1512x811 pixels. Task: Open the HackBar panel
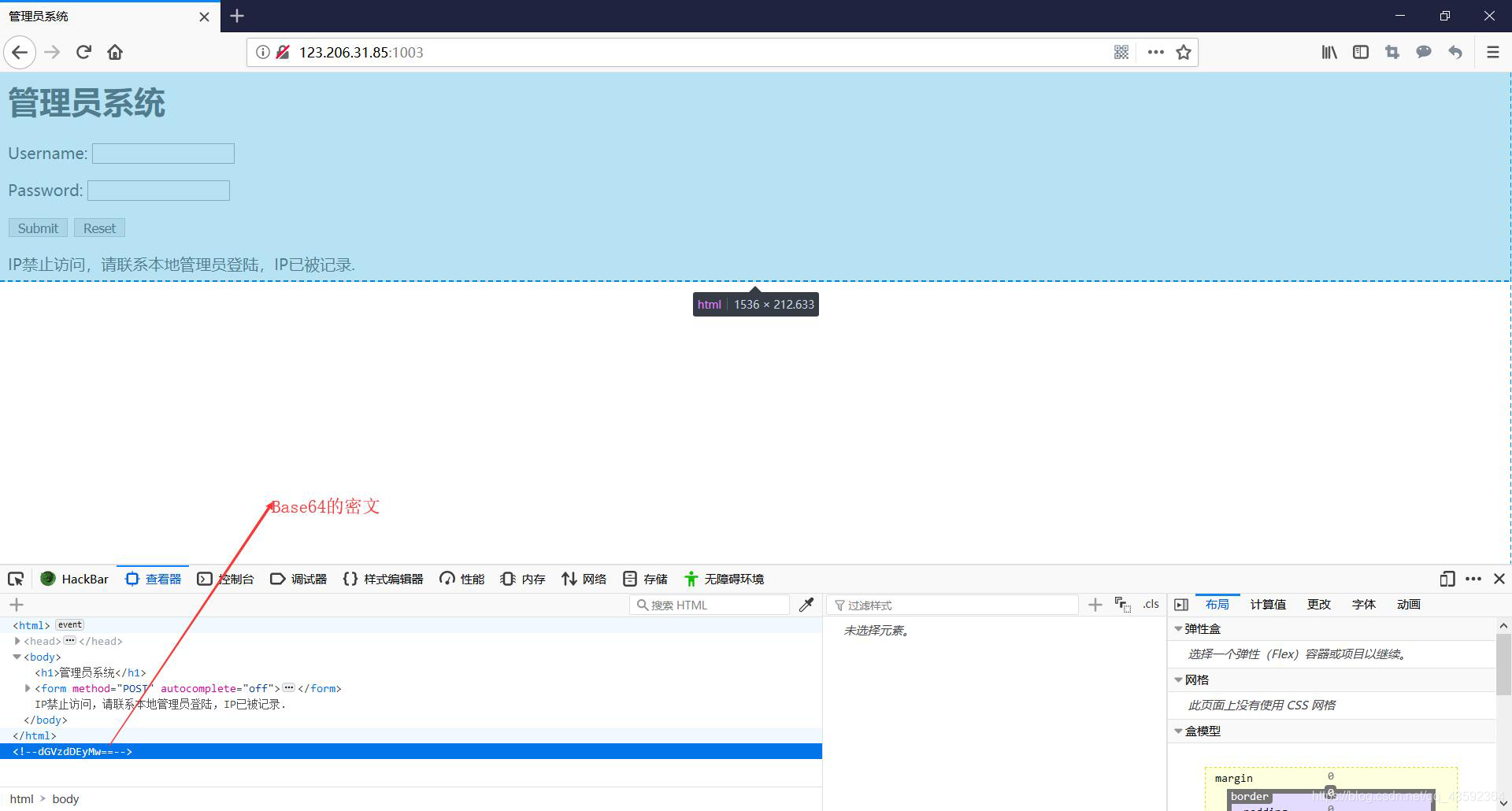coord(75,579)
